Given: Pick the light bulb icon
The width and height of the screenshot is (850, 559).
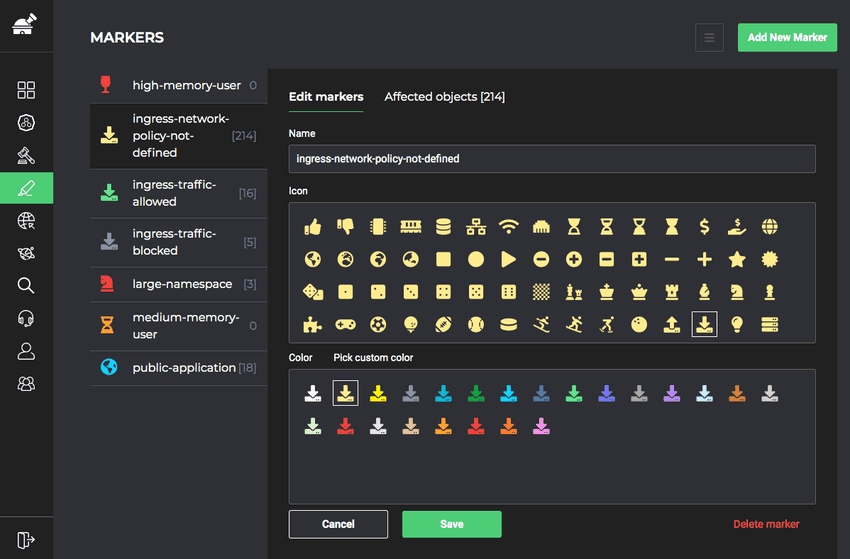Looking at the screenshot, I should pos(737,325).
